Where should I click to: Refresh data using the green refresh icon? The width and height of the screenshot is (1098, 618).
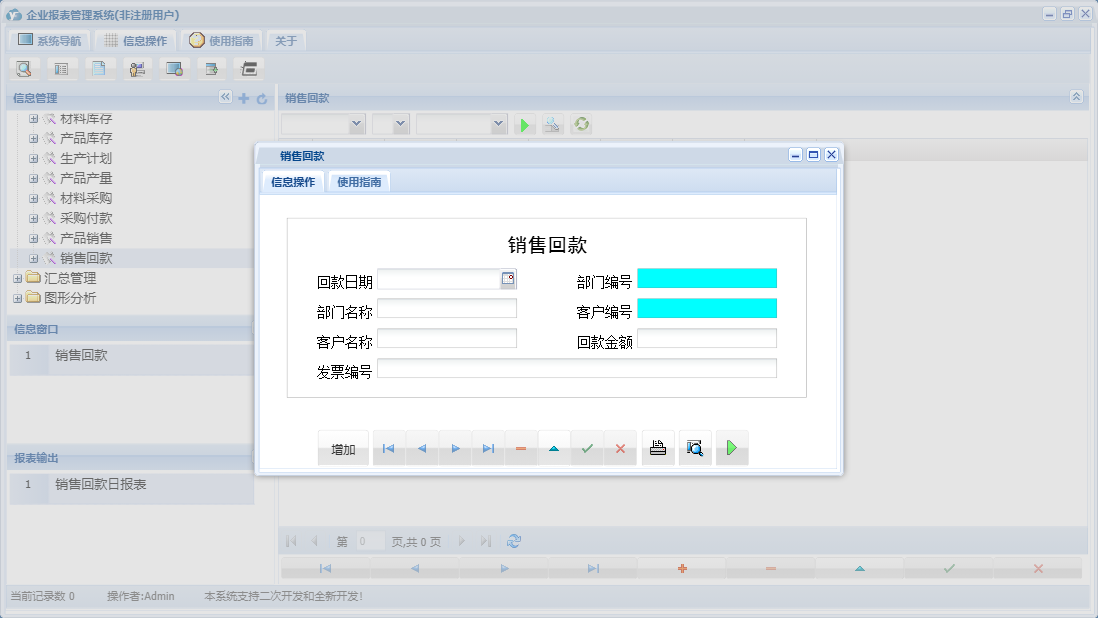point(581,124)
